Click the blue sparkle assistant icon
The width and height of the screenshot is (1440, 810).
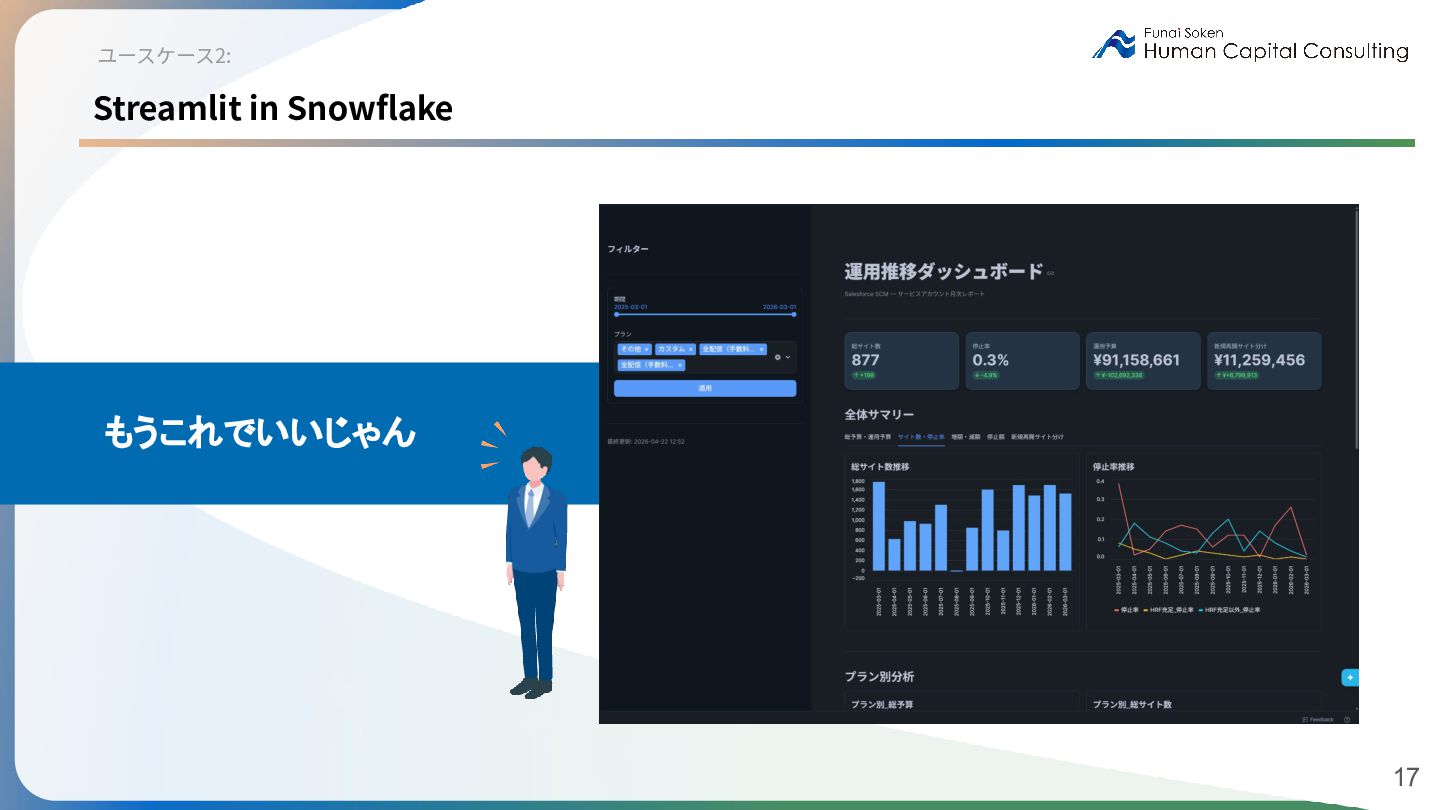(1350, 677)
